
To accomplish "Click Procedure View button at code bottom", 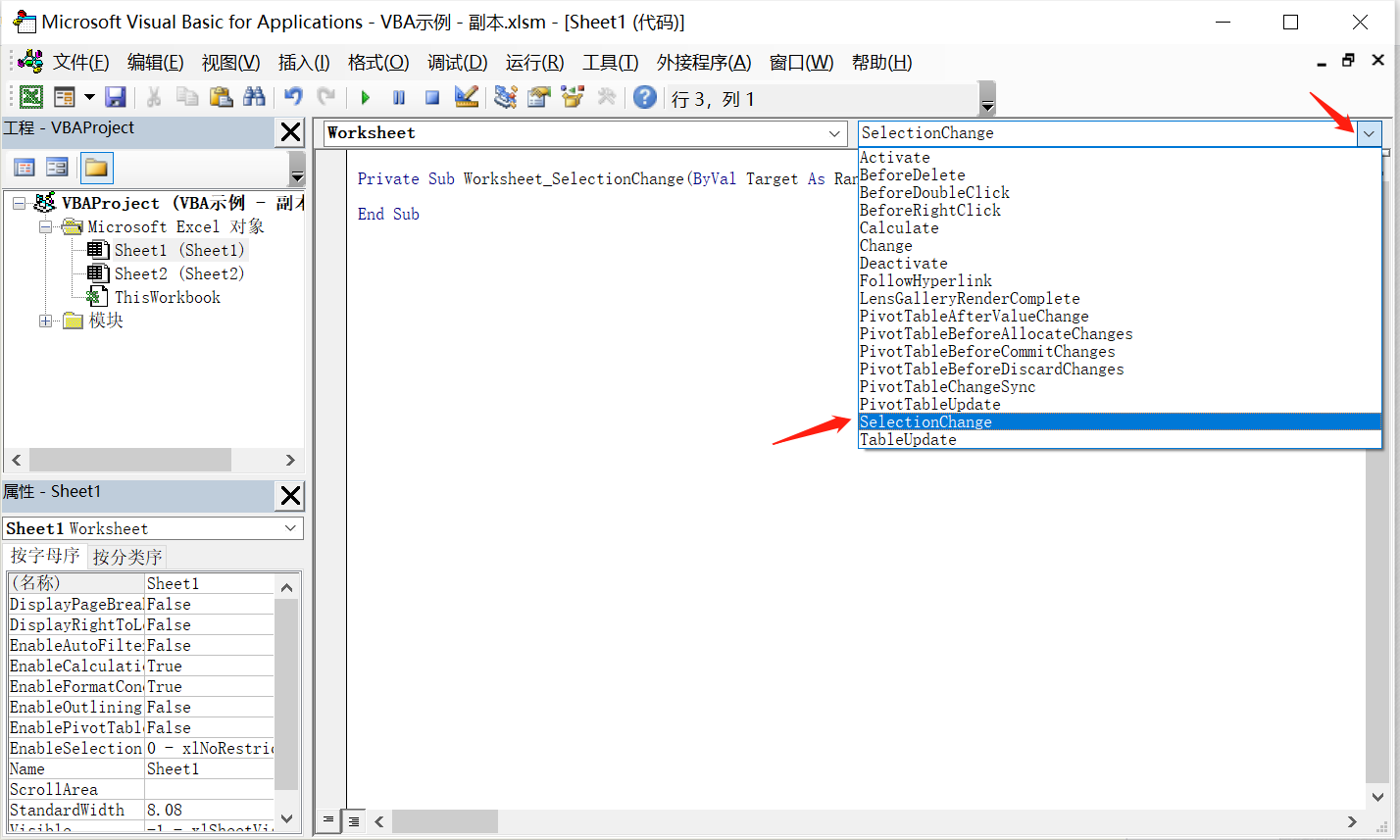I will coord(329,820).
